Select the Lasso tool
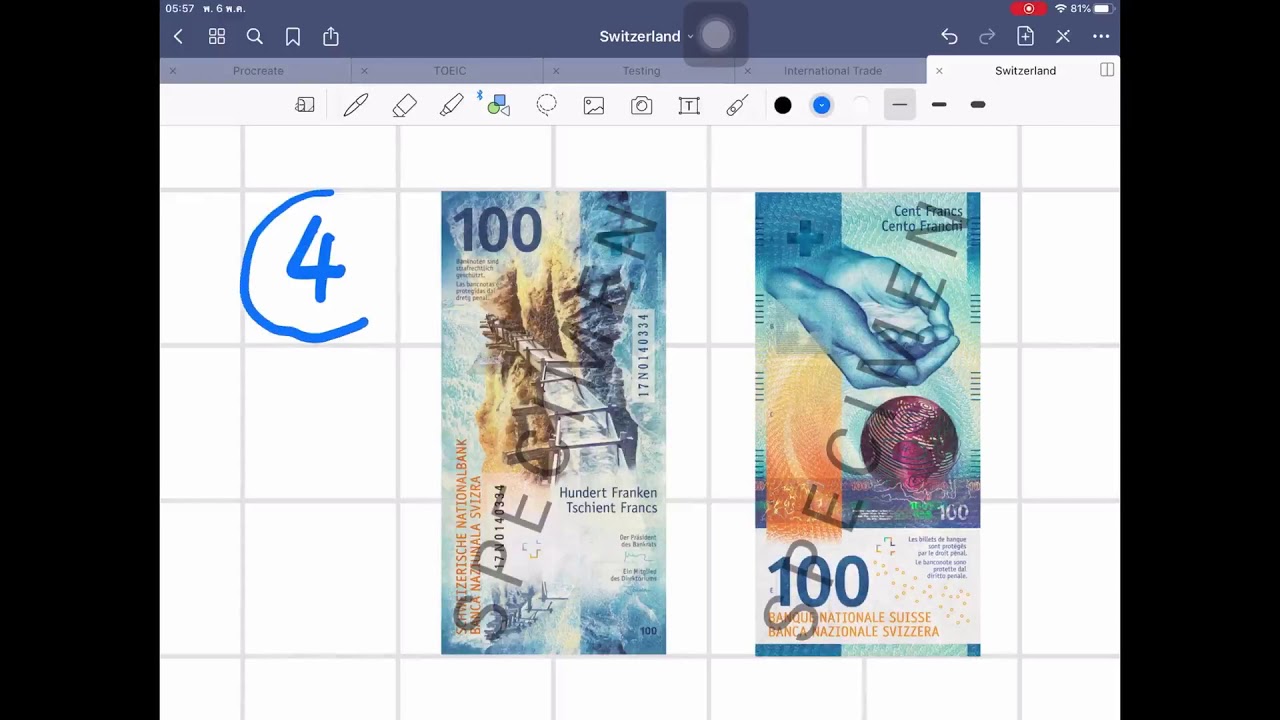 coord(546,105)
